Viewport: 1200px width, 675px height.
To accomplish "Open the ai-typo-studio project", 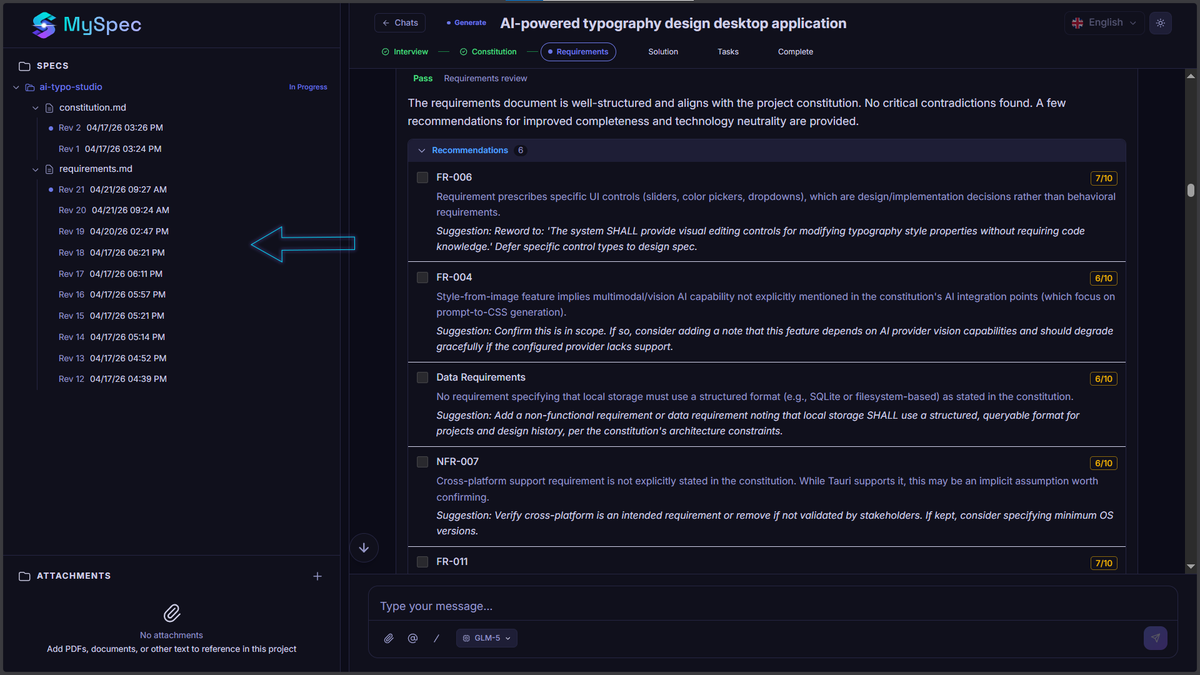I will pos(71,87).
